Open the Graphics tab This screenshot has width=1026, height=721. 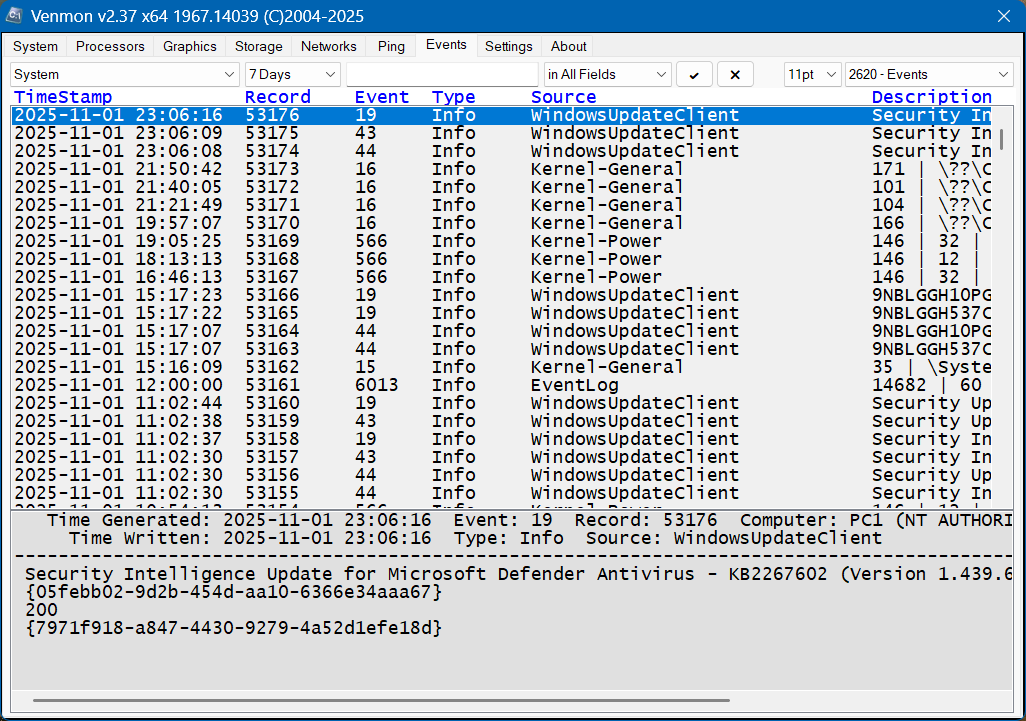[x=190, y=46]
